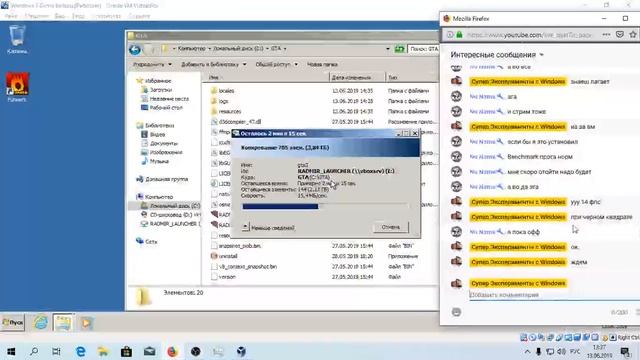Image resolution: width=640 pixels, height=360 pixels.
Task: Select 'Видео' library in the navigation pane
Action: coord(153,134)
